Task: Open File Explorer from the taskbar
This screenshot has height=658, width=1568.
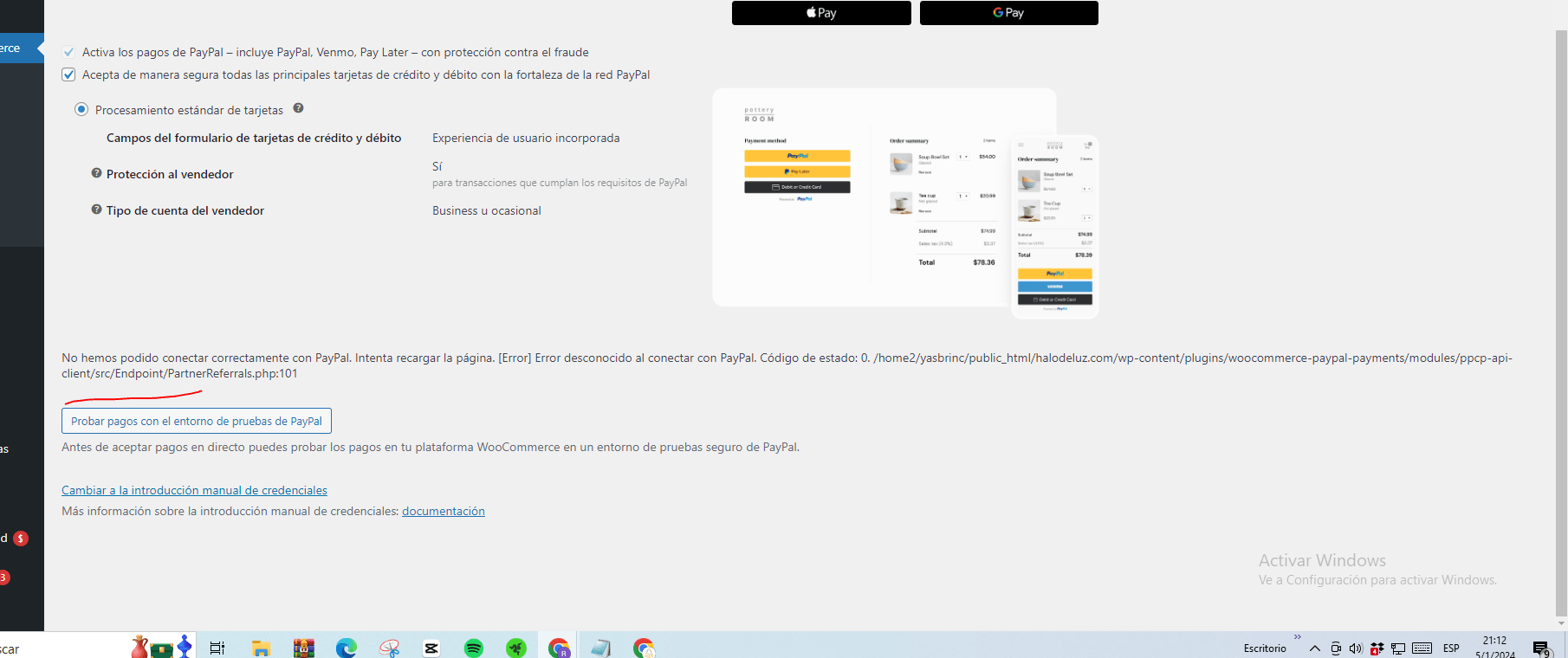Action: pos(261,648)
